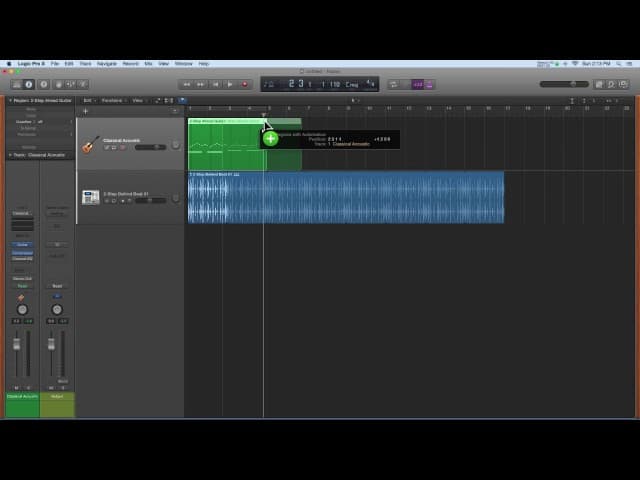Collapse the Region inspector disclosure triangle

10,100
